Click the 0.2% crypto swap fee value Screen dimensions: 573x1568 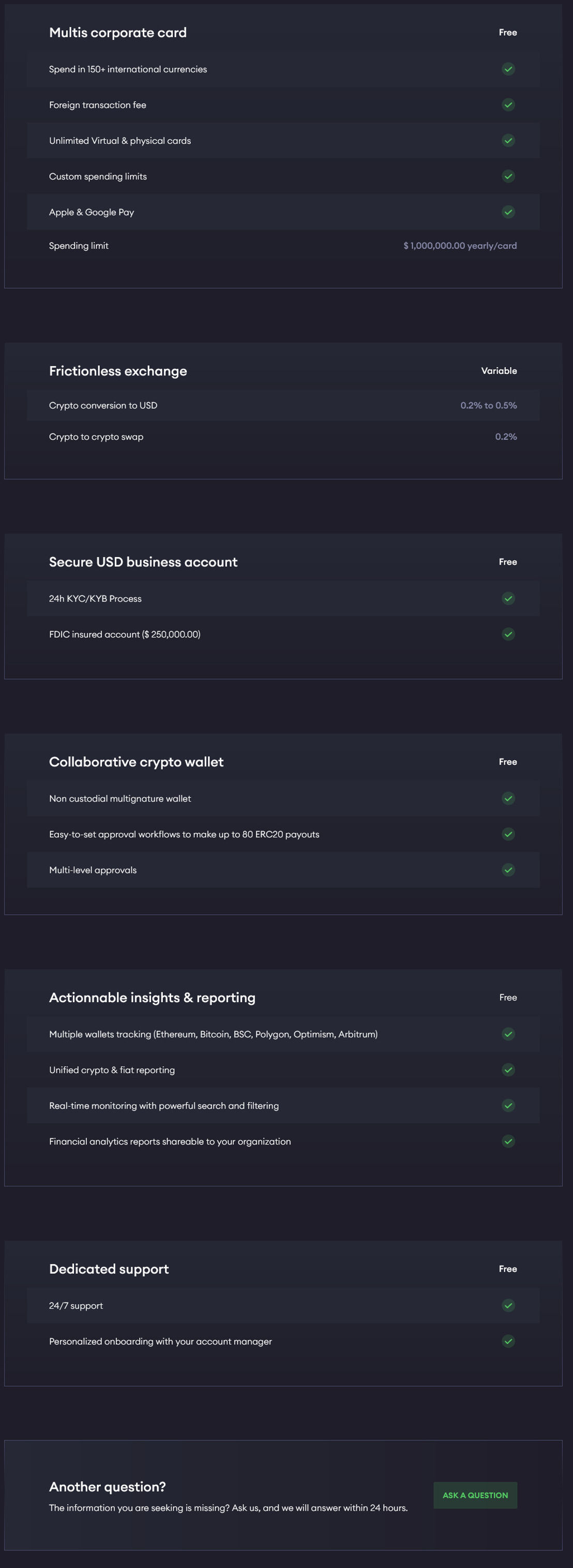coord(506,436)
